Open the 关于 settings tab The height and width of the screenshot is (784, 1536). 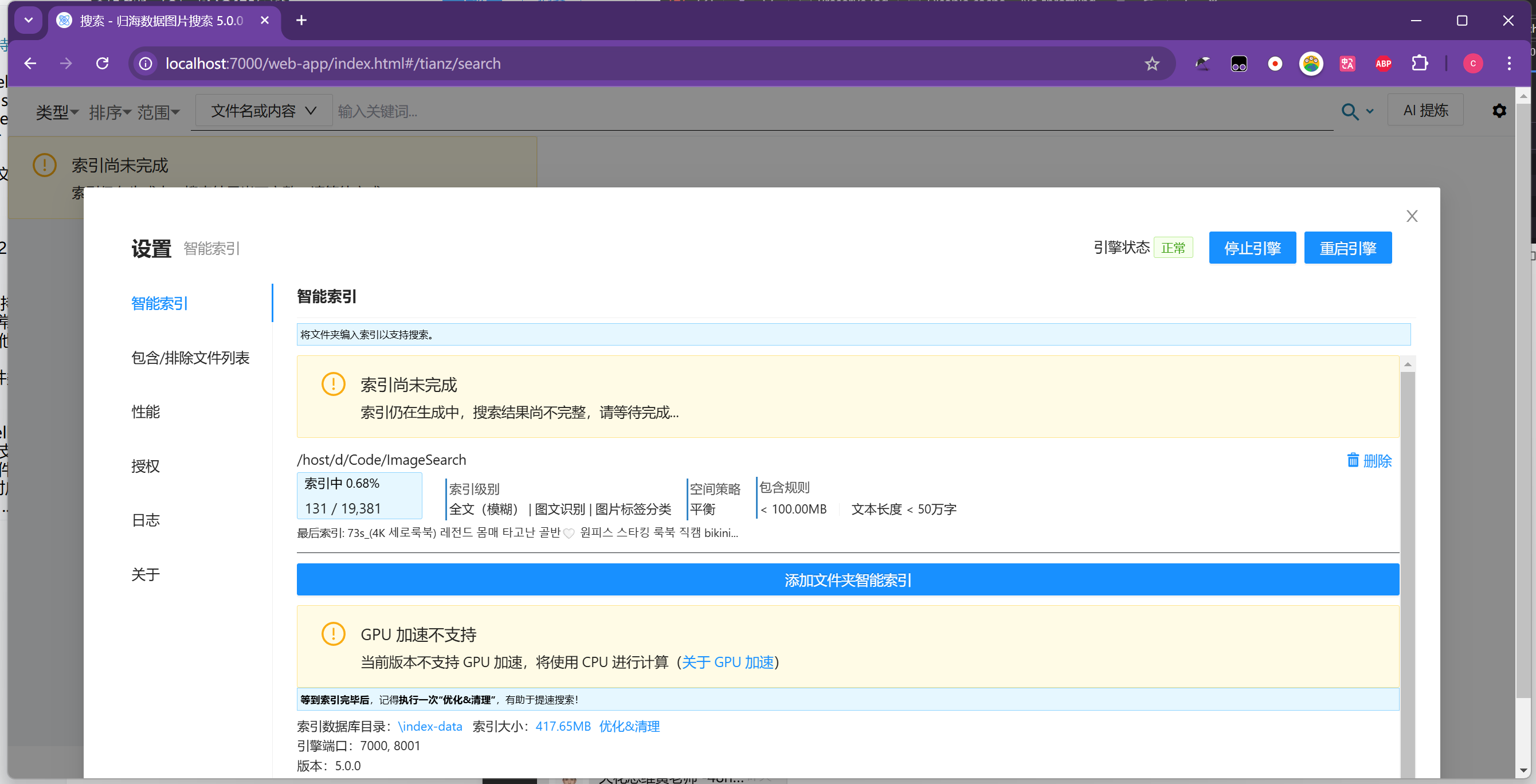point(146,575)
